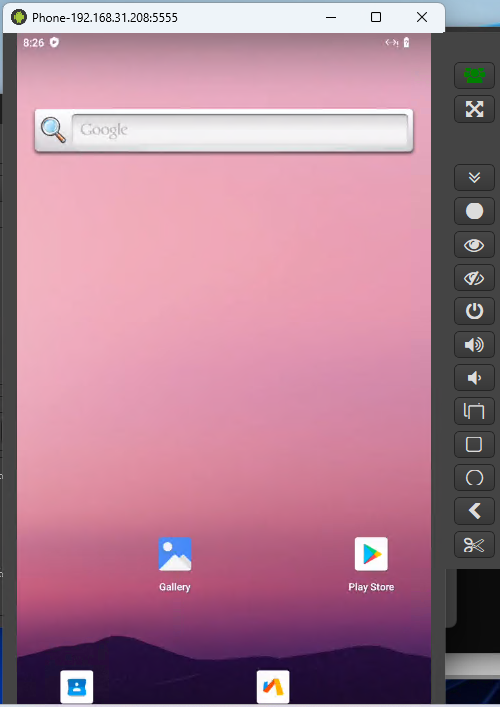Viewport: 500px width, 707px height.
Task: Click the green group control icon
Action: (474, 75)
